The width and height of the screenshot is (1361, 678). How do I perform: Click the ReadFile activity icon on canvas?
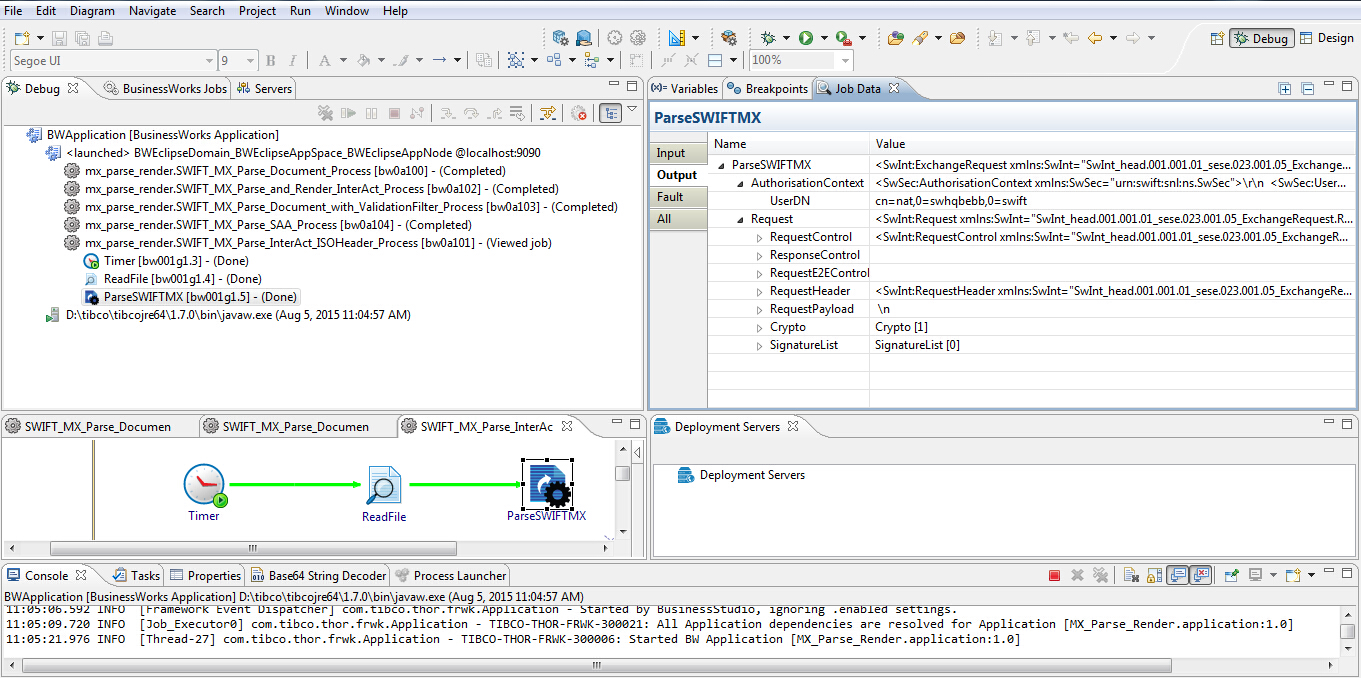(384, 486)
